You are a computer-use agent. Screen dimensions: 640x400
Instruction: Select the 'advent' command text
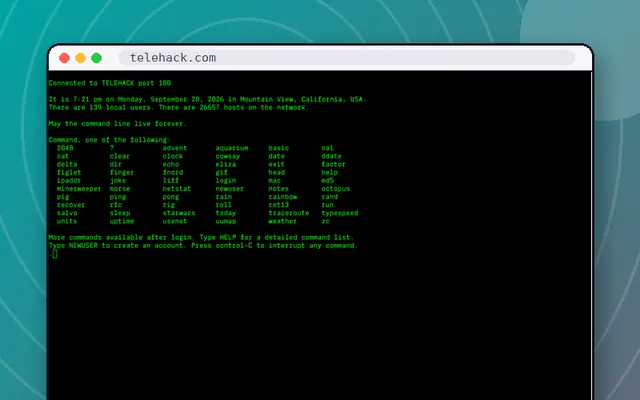(x=175, y=148)
